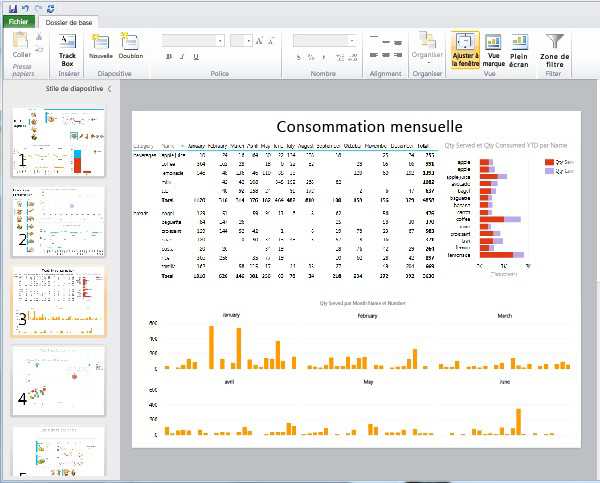This screenshot has width=600, height=483.
Task: Select Ajuster à la fenêtre view
Action: pyautogui.click(x=465, y=48)
